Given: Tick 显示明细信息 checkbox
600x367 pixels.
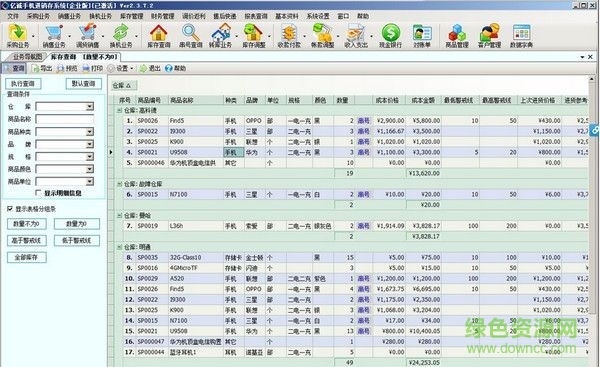Looking at the screenshot, I should (38, 193).
